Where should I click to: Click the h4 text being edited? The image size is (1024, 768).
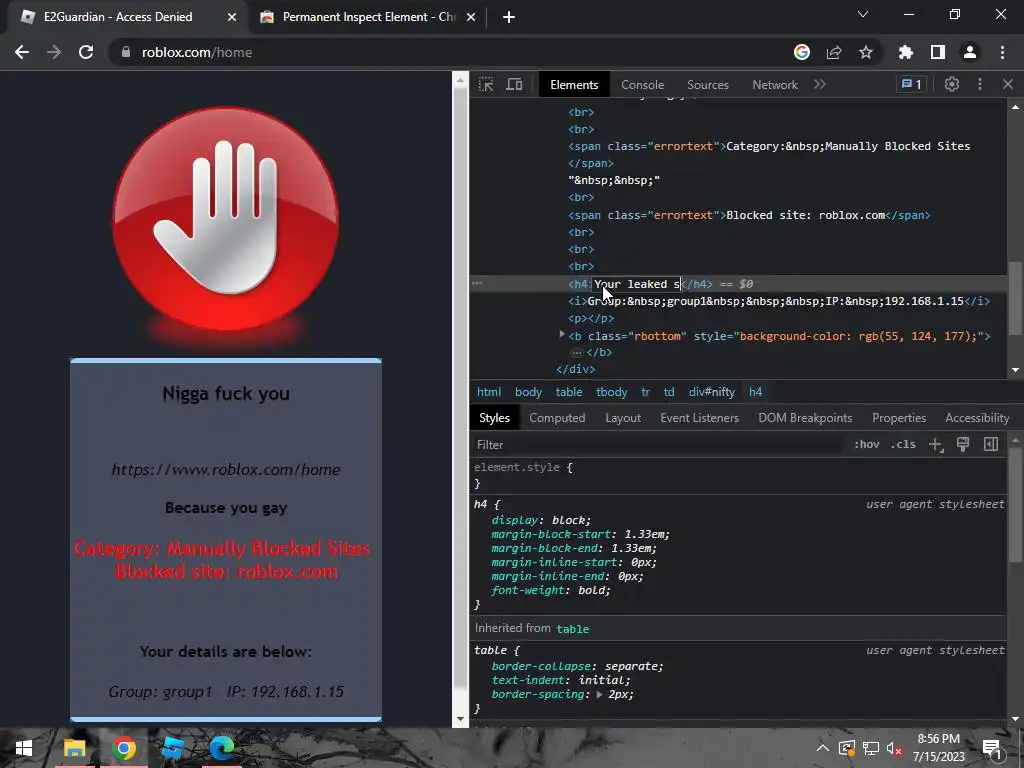[637, 284]
